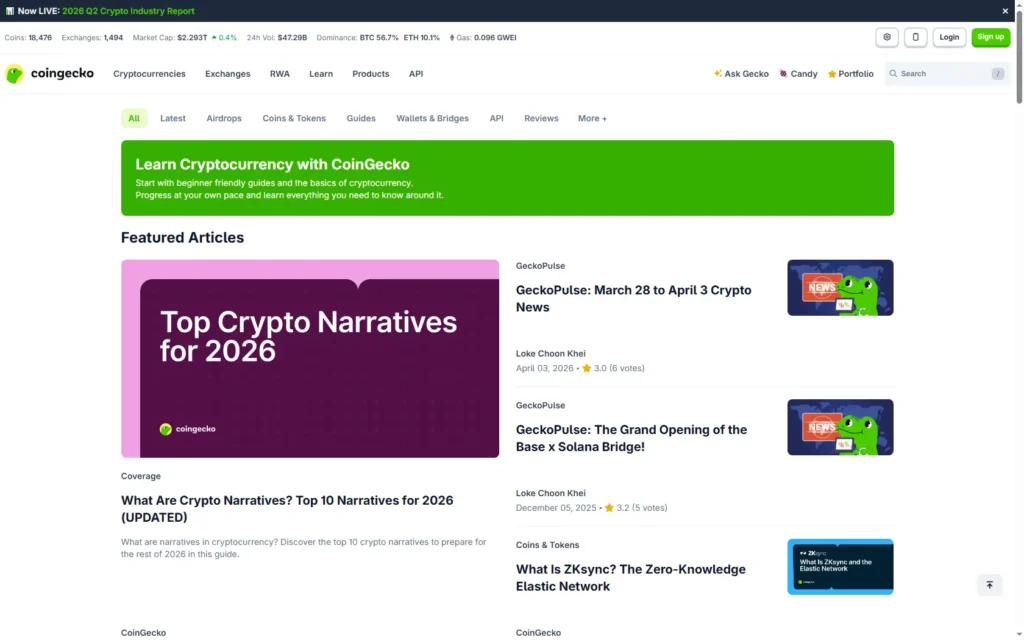
Task: Click the star rating icon beside 3.0
Action: (586, 368)
